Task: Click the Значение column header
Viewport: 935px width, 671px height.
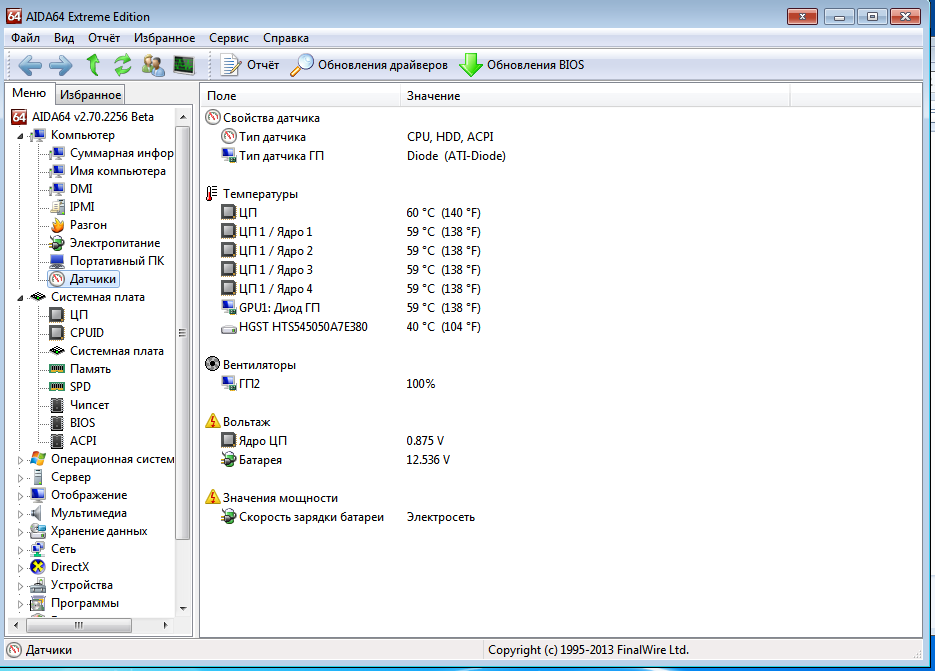Action: coord(595,95)
